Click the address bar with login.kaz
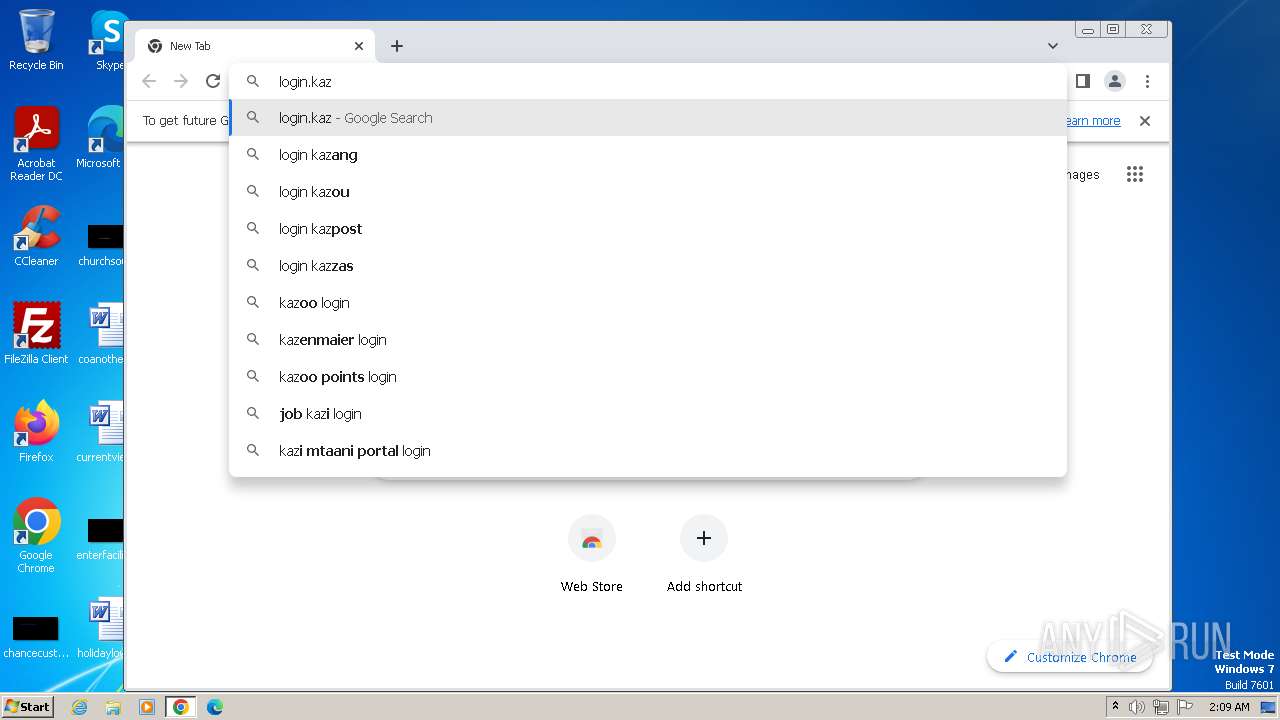Viewport: 1280px width, 720px height. coord(648,81)
